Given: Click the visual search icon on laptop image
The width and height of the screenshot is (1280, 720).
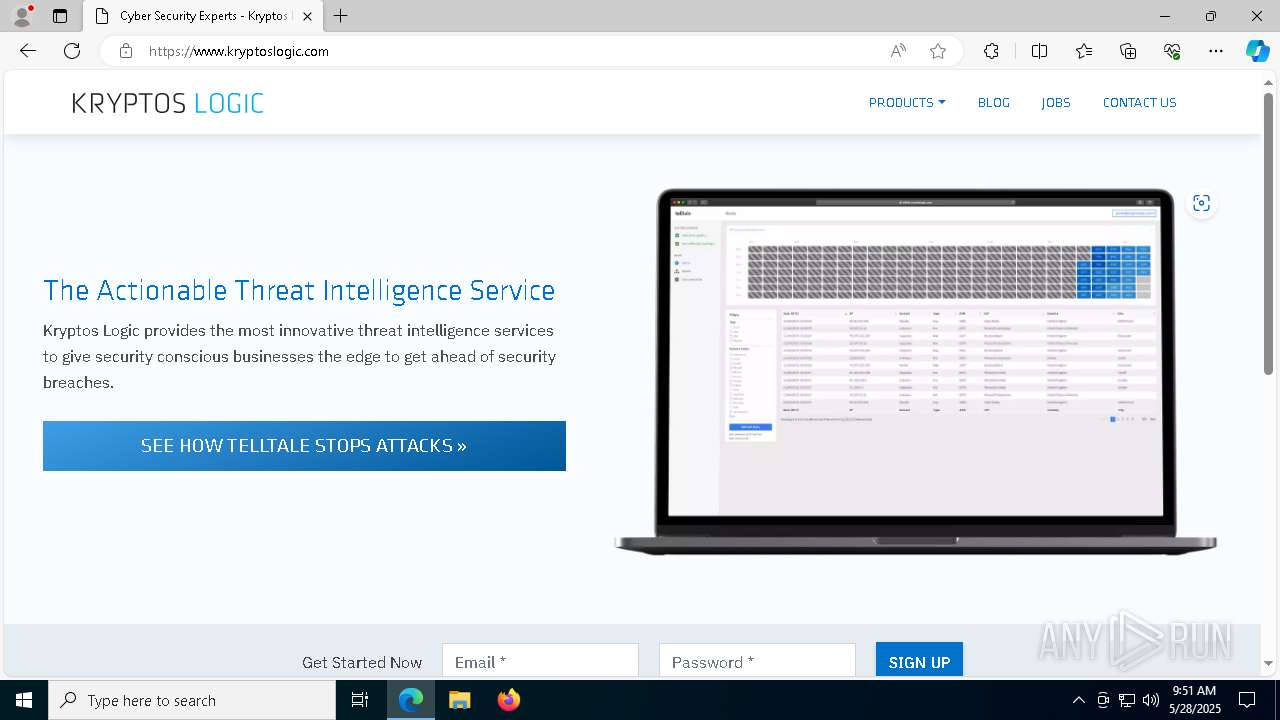Looking at the screenshot, I should (x=1201, y=203).
